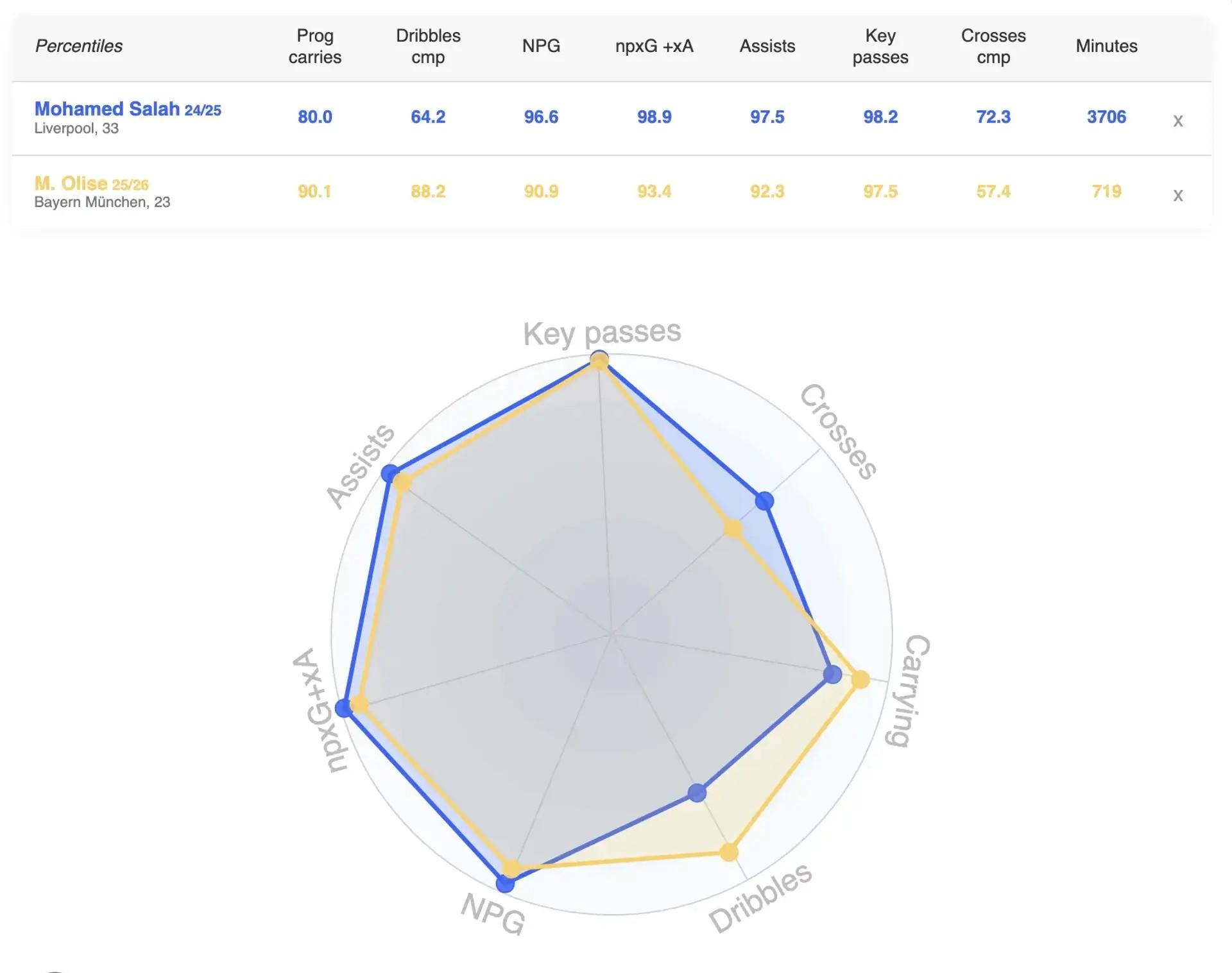The height and width of the screenshot is (973, 1232).
Task: Sort by the Minutes column header
Action: tap(1106, 46)
